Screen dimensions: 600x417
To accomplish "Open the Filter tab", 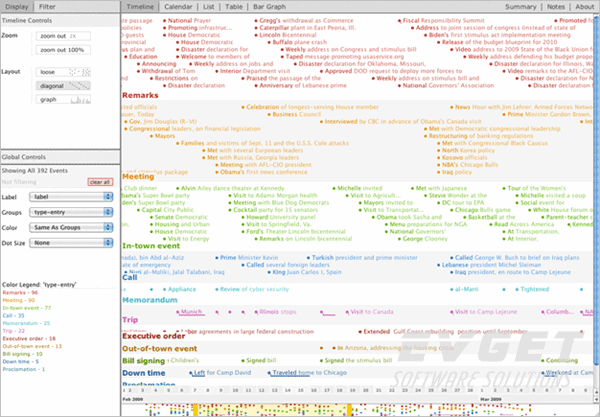I will [x=47, y=7].
